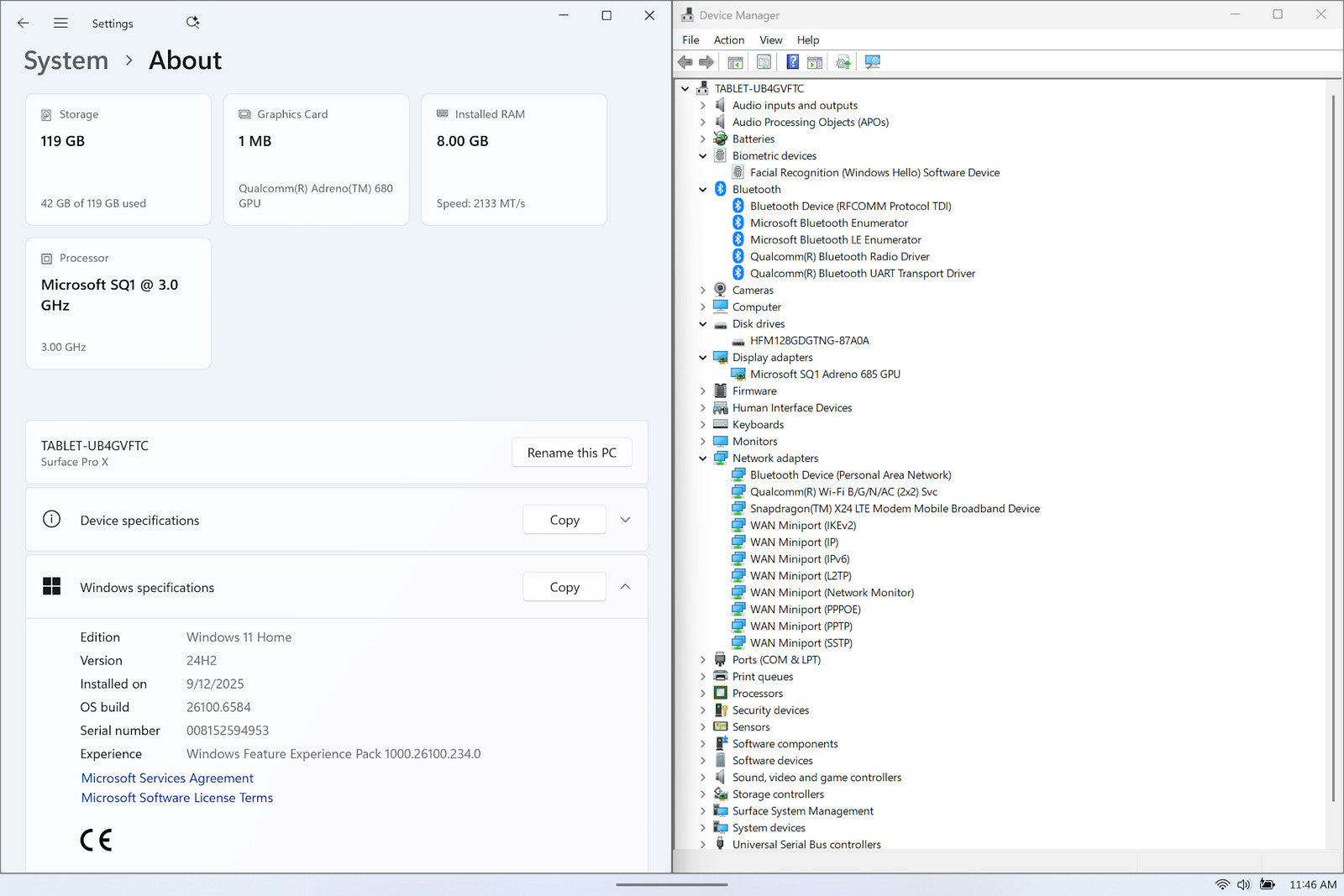Screen dimensions: 1344x896
Task: Click the Keyboards category icon
Action: point(720,424)
